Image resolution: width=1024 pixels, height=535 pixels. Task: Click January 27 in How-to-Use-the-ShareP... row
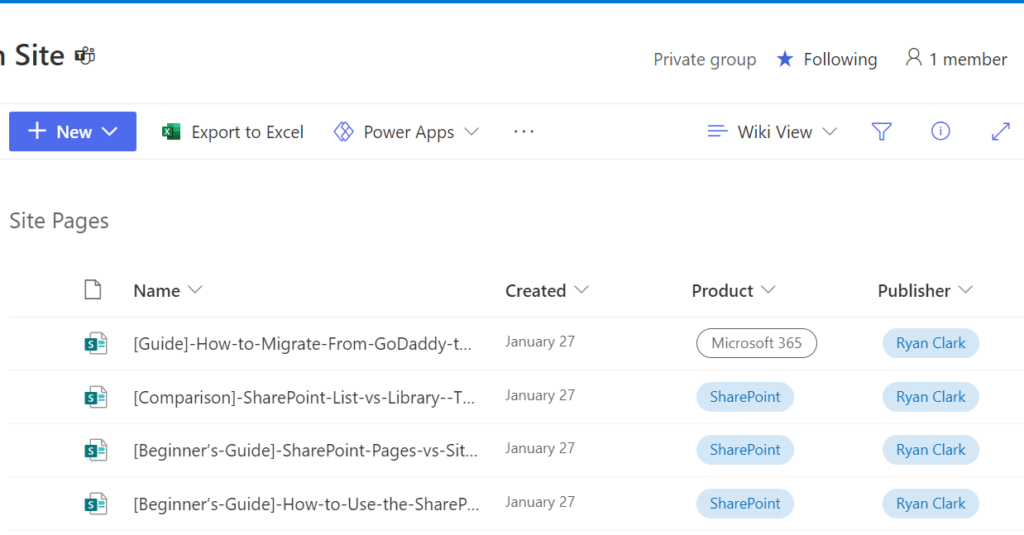(x=540, y=502)
